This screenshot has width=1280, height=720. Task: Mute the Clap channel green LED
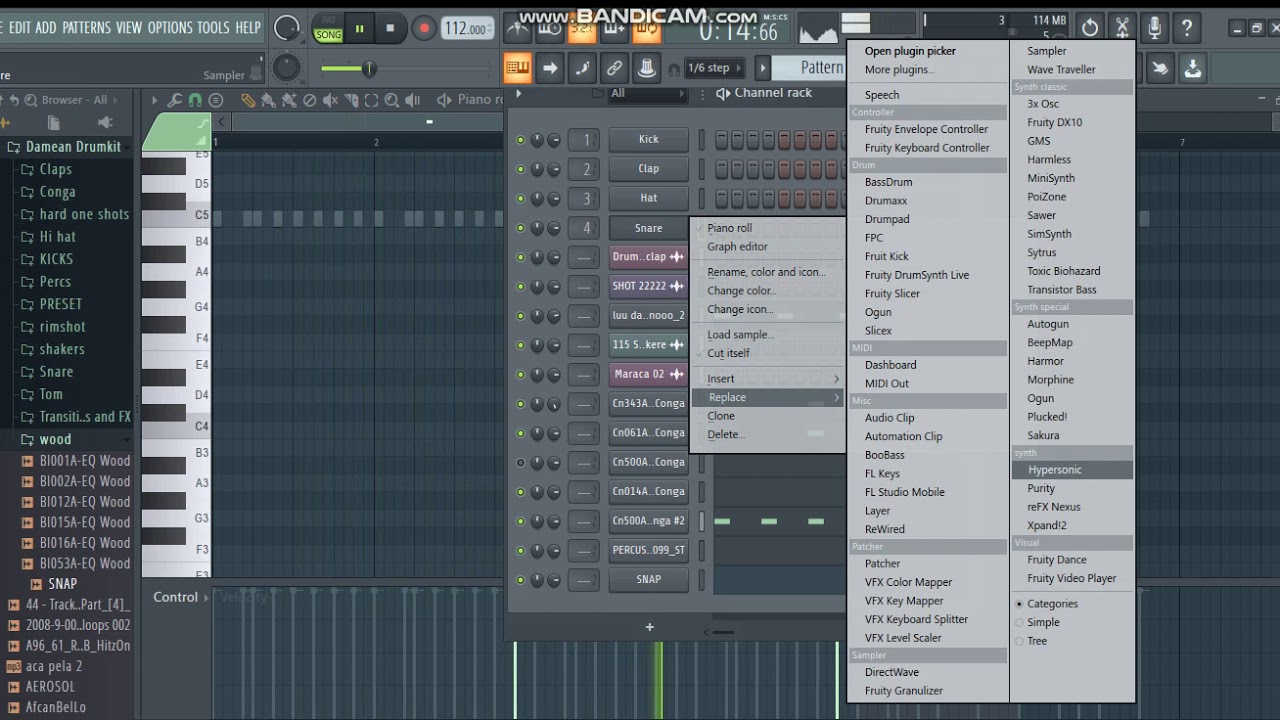click(520, 169)
